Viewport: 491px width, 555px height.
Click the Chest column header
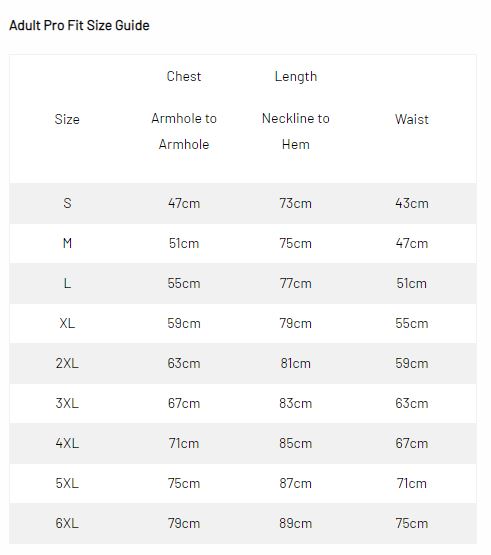point(184,76)
